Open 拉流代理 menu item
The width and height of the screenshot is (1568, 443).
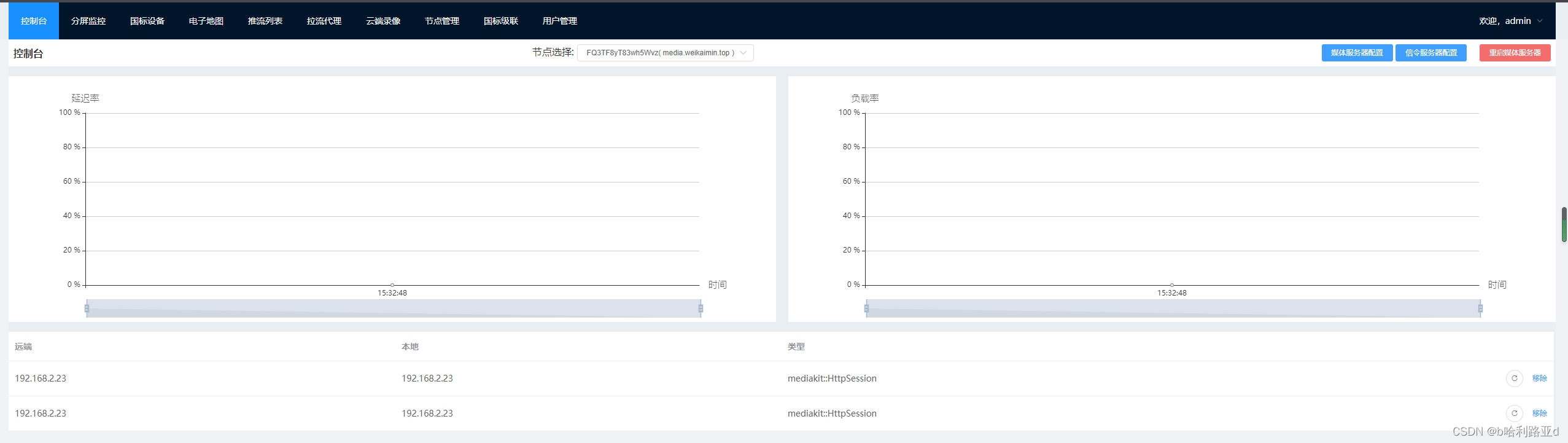point(324,21)
